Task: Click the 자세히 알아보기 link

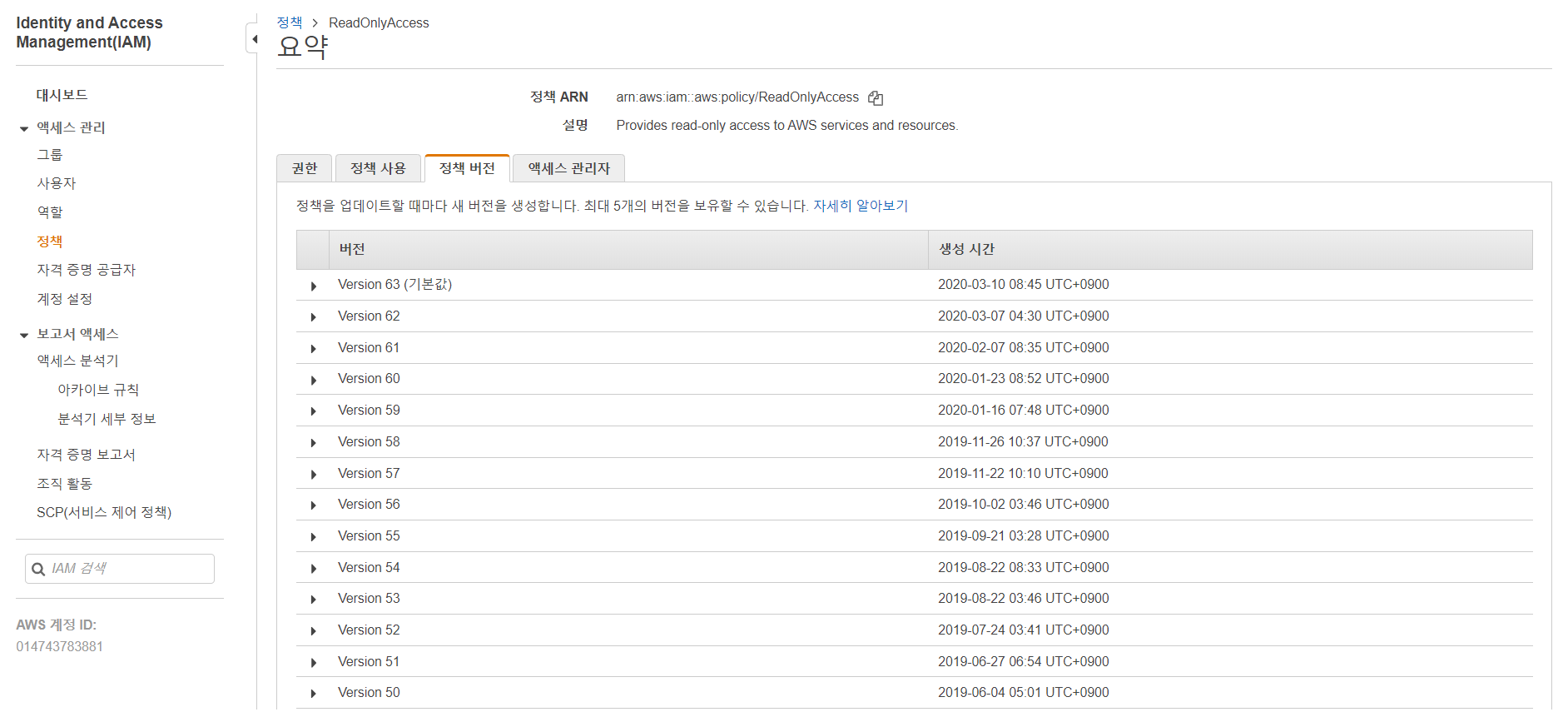Action: coord(860,206)
